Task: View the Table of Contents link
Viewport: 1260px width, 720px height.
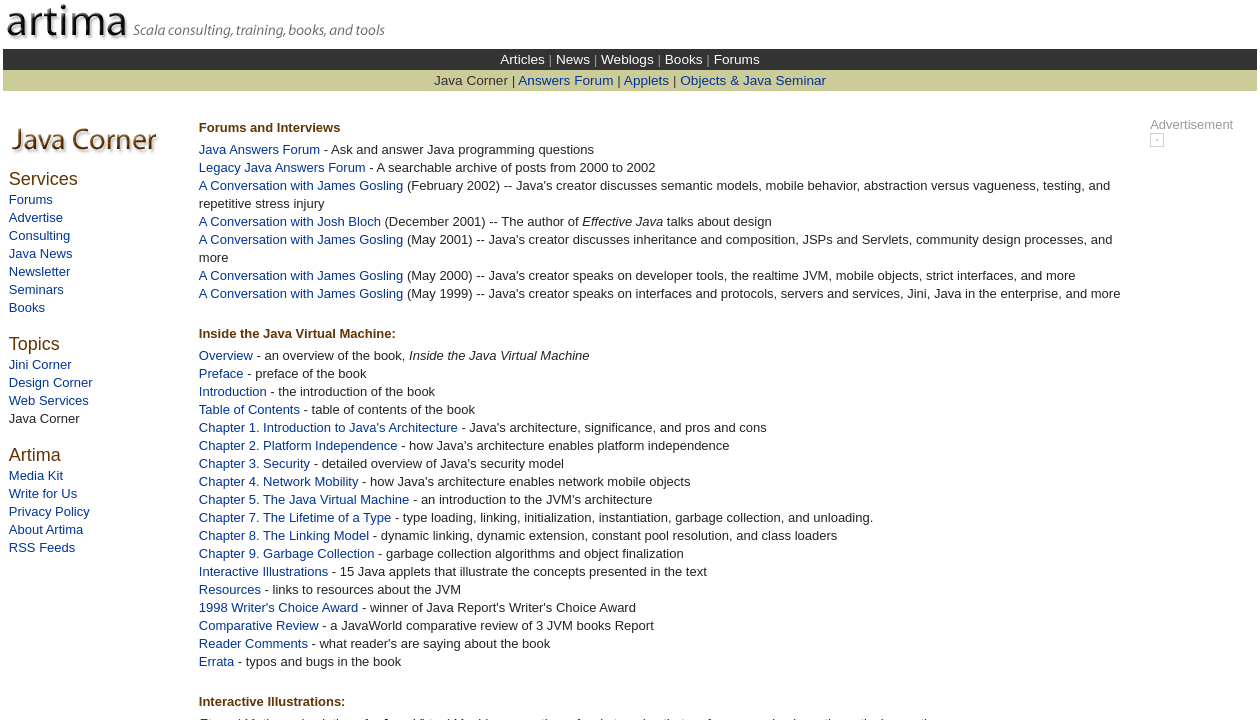Action: point(248,409)
